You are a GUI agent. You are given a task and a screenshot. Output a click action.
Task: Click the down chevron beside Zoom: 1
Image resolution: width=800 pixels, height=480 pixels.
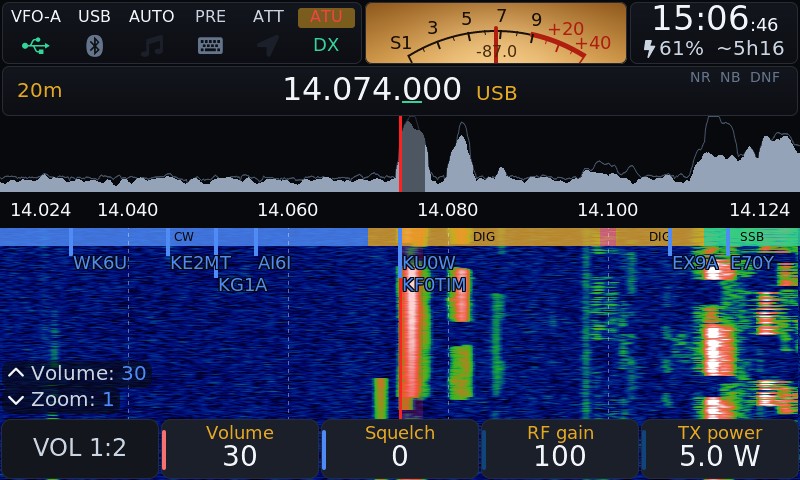tap(16, 400)
